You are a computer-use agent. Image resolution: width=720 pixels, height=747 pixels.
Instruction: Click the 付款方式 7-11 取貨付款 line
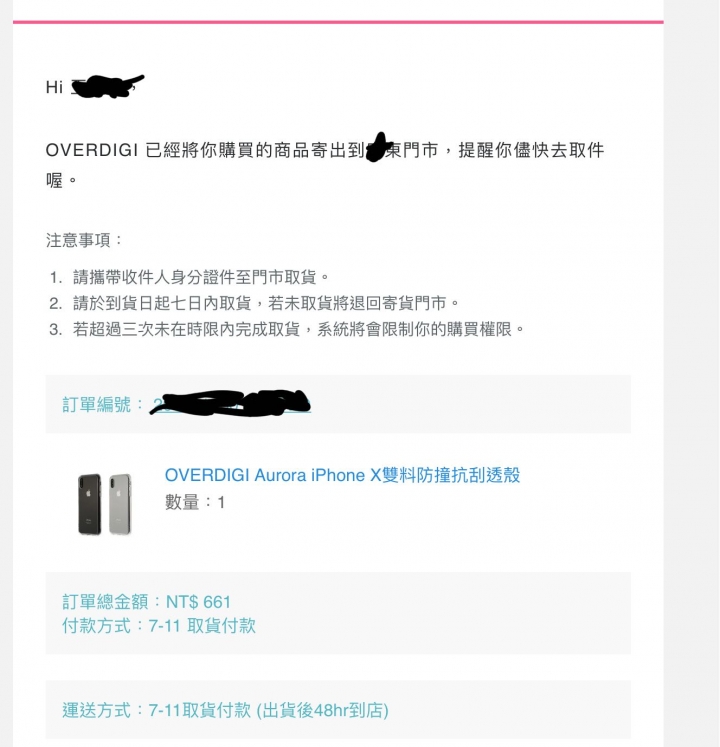coord(159,626)
